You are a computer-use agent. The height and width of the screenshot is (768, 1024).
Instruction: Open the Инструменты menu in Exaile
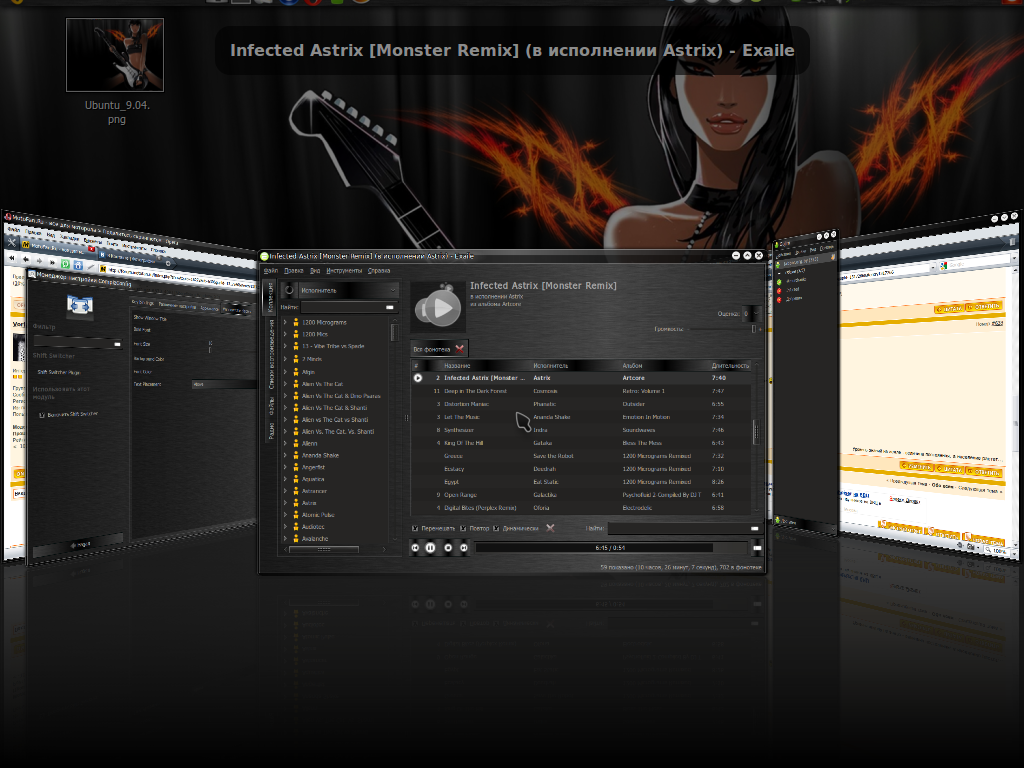pyautogui.click(x=344, y=270)
